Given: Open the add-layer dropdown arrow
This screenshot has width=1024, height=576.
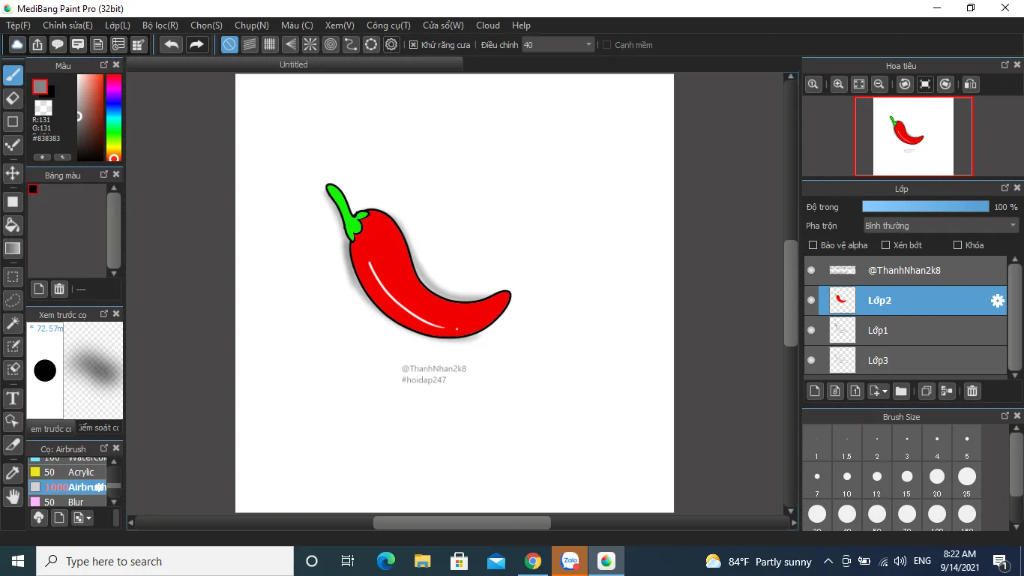Looking at the screenshot, I should point(885,392).
